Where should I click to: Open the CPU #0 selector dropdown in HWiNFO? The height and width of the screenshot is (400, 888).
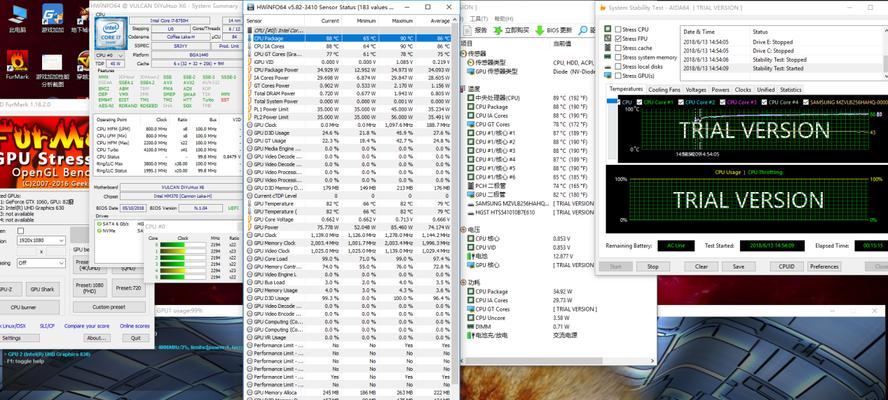(x=110, y=56)
